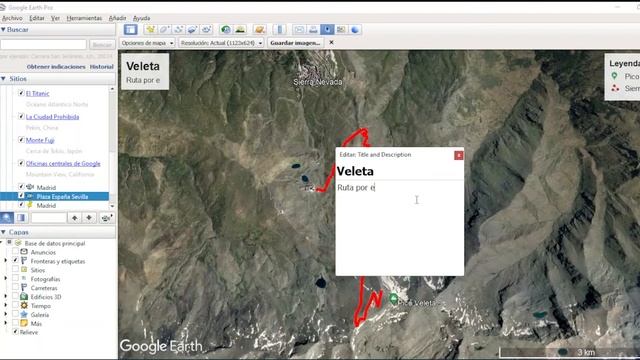Click the Guardar imagen button
This screenshot has height=360, width=640.
[295, 43]
